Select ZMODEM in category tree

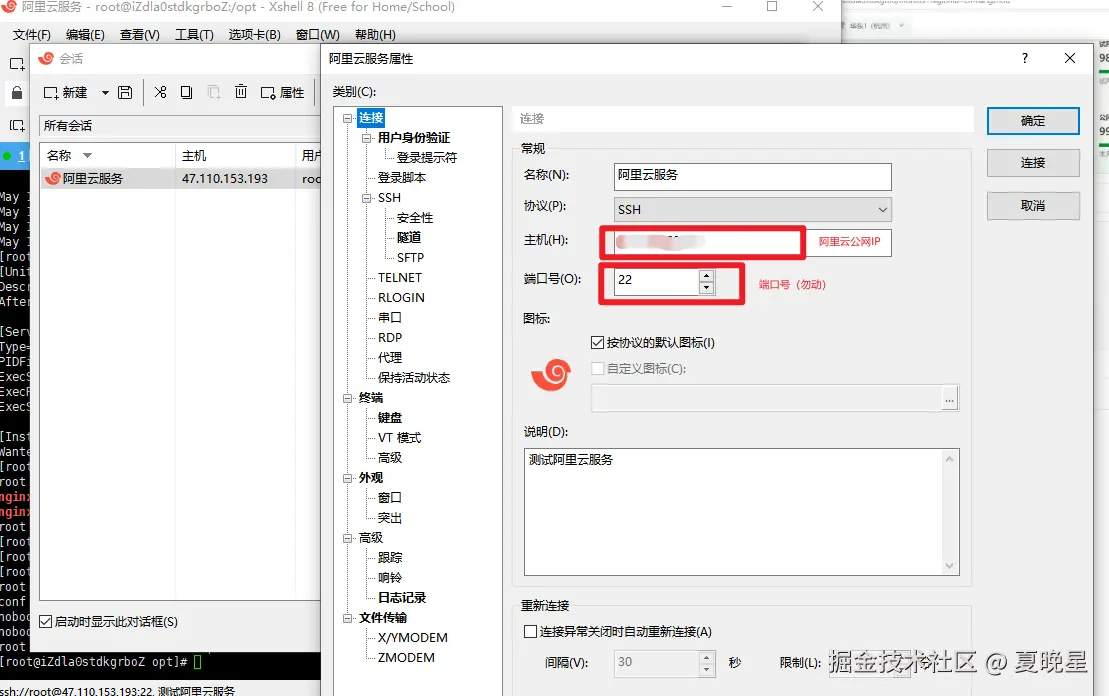[406, 658]
